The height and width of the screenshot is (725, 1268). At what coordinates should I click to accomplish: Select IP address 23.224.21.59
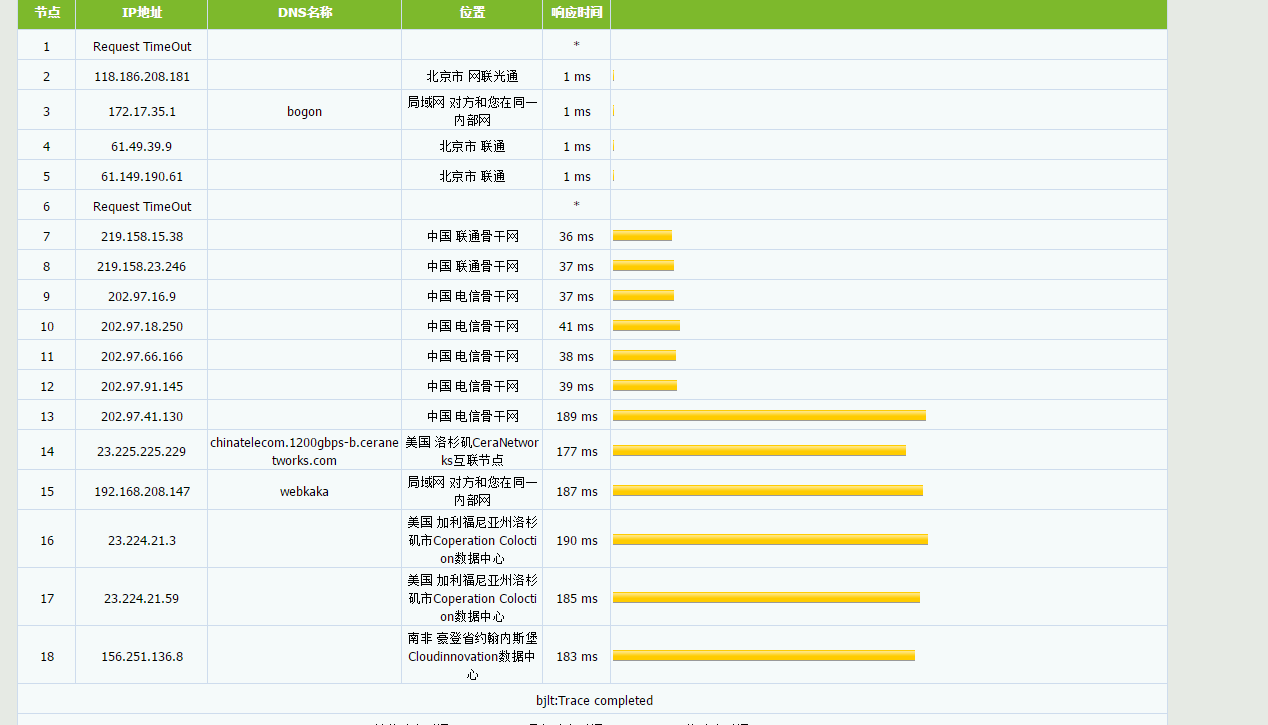pyautogui.click(x=142, y=599)
